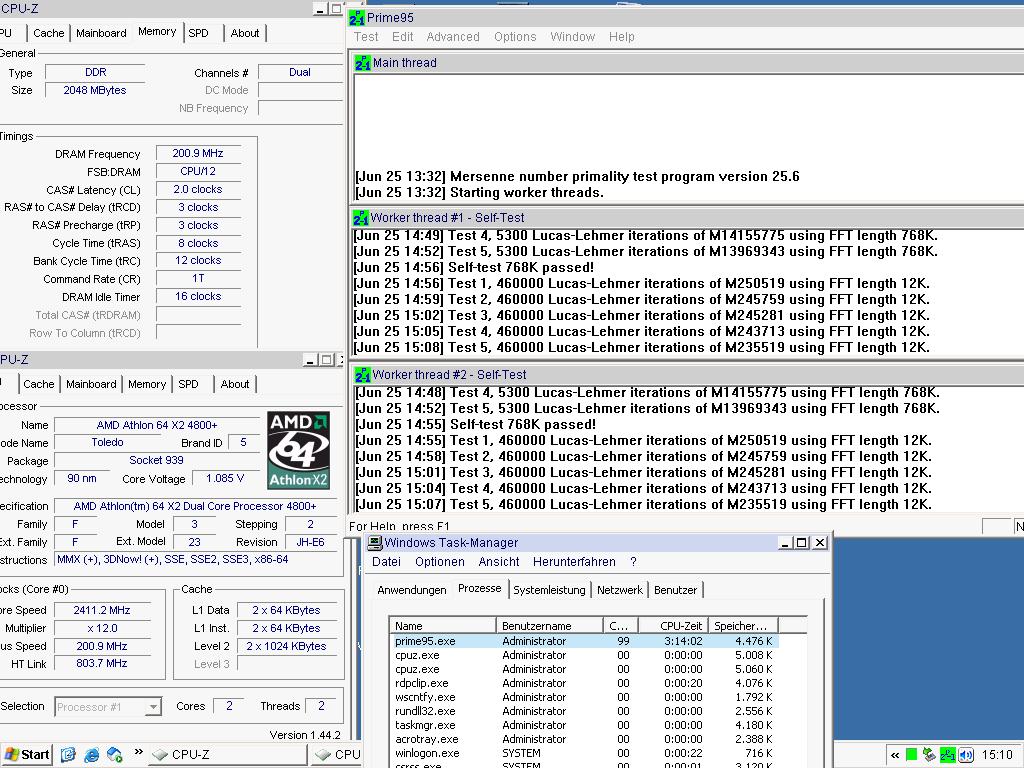Sort processes by Benutzername column header
Image resolution: width=1024 pixels, height=768 pixels.
tap(549, 626)
